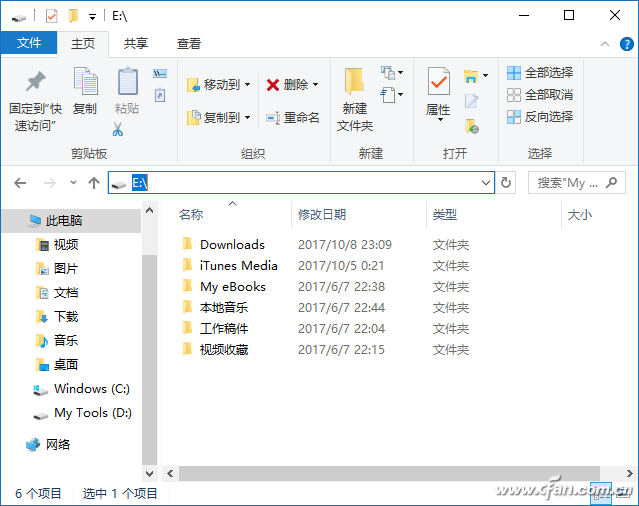Image resolution: width=639 pixels, height=506 pixels.
Task: Select the Windows (C:) drive
Action: point(82,389)
